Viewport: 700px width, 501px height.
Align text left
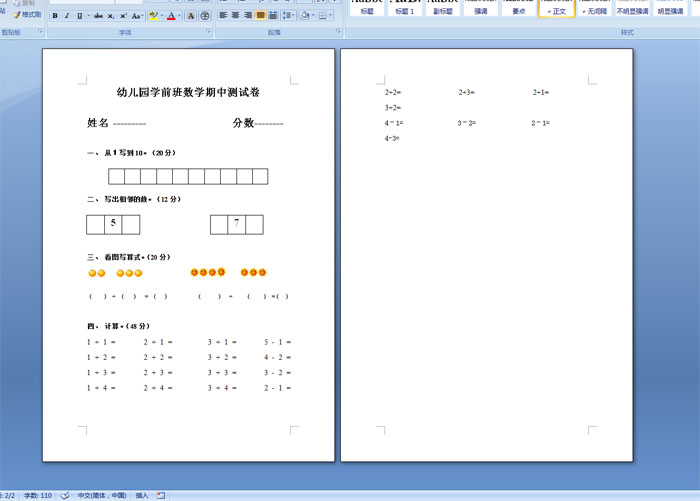click(223, 15)
